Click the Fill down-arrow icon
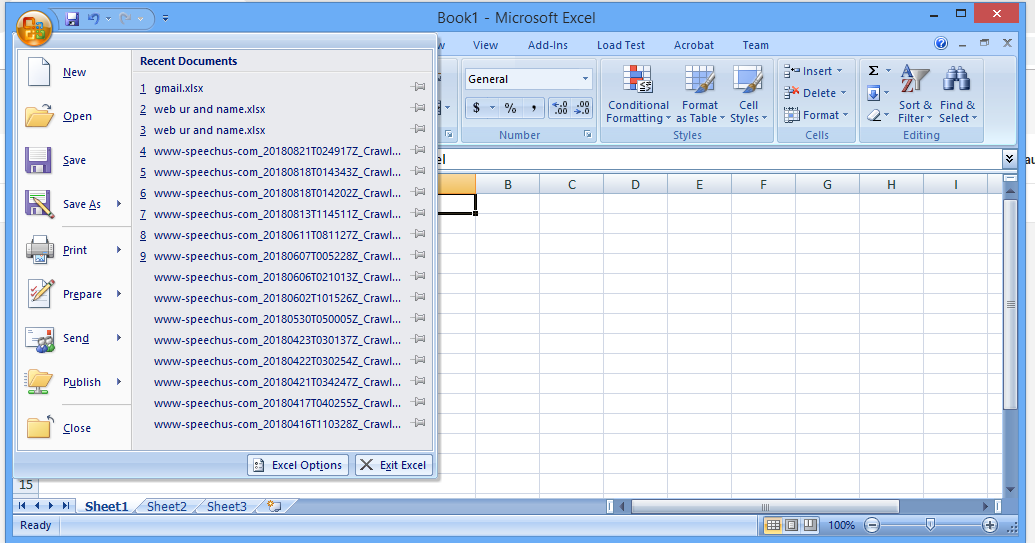The image size is (1035, 543). 873,93
